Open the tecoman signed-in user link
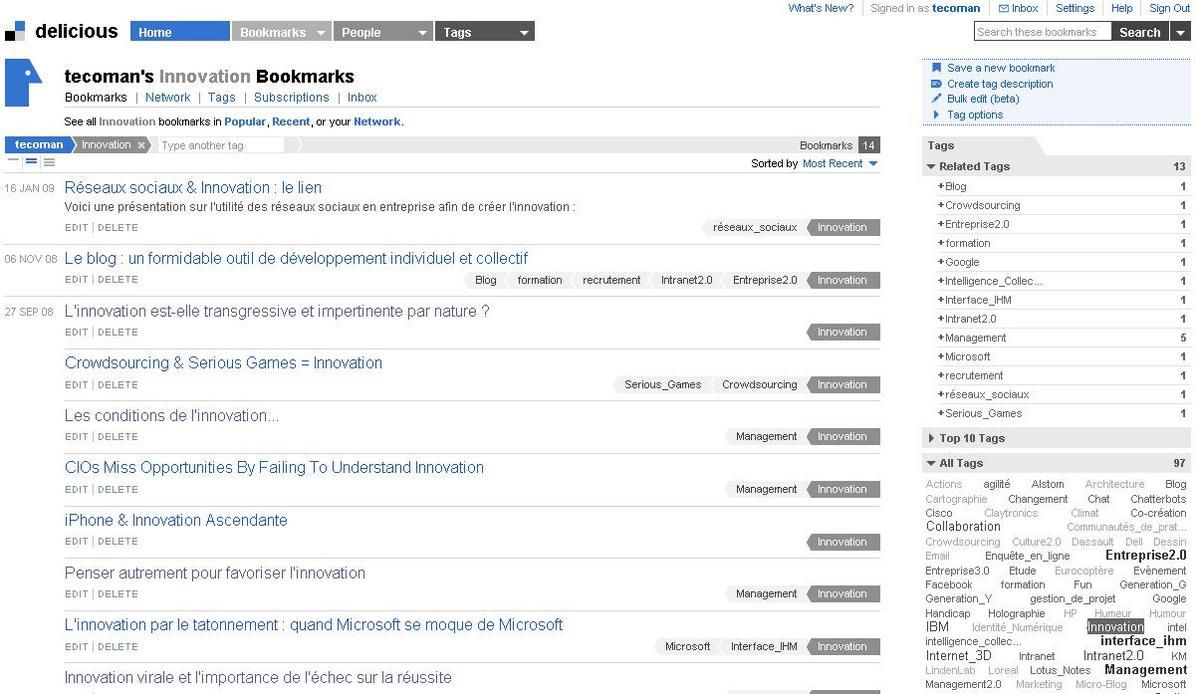Image resolution: width=1199 pixels, height=694 pixels. (956, 8)
